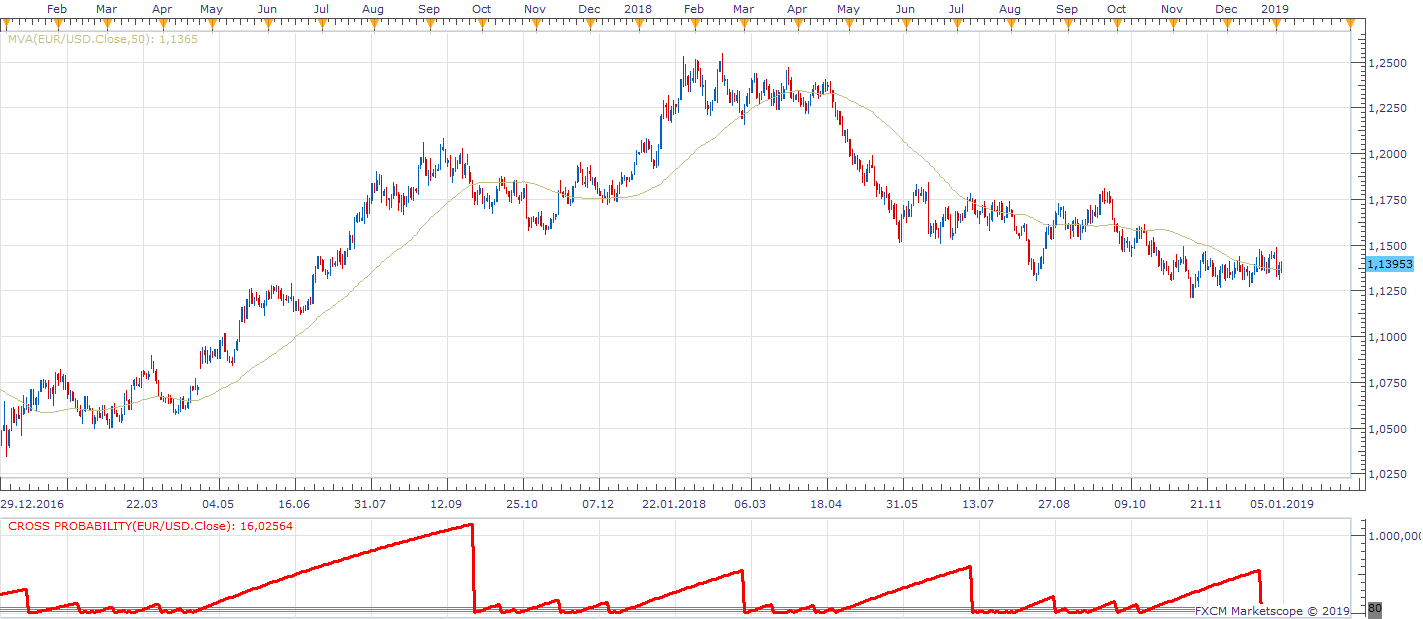1423x619 pixels.
Task: Click the 12.09 date axis label
Action: click(x=444, y=505)
